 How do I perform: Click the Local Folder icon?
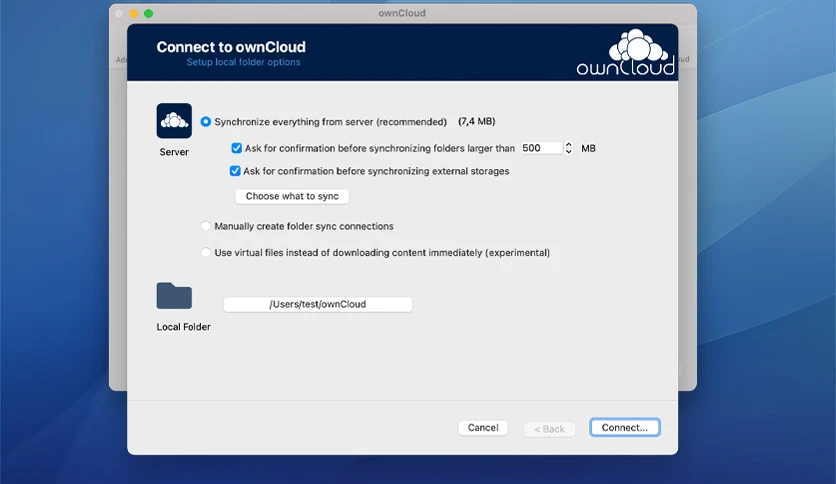point(174,296)
